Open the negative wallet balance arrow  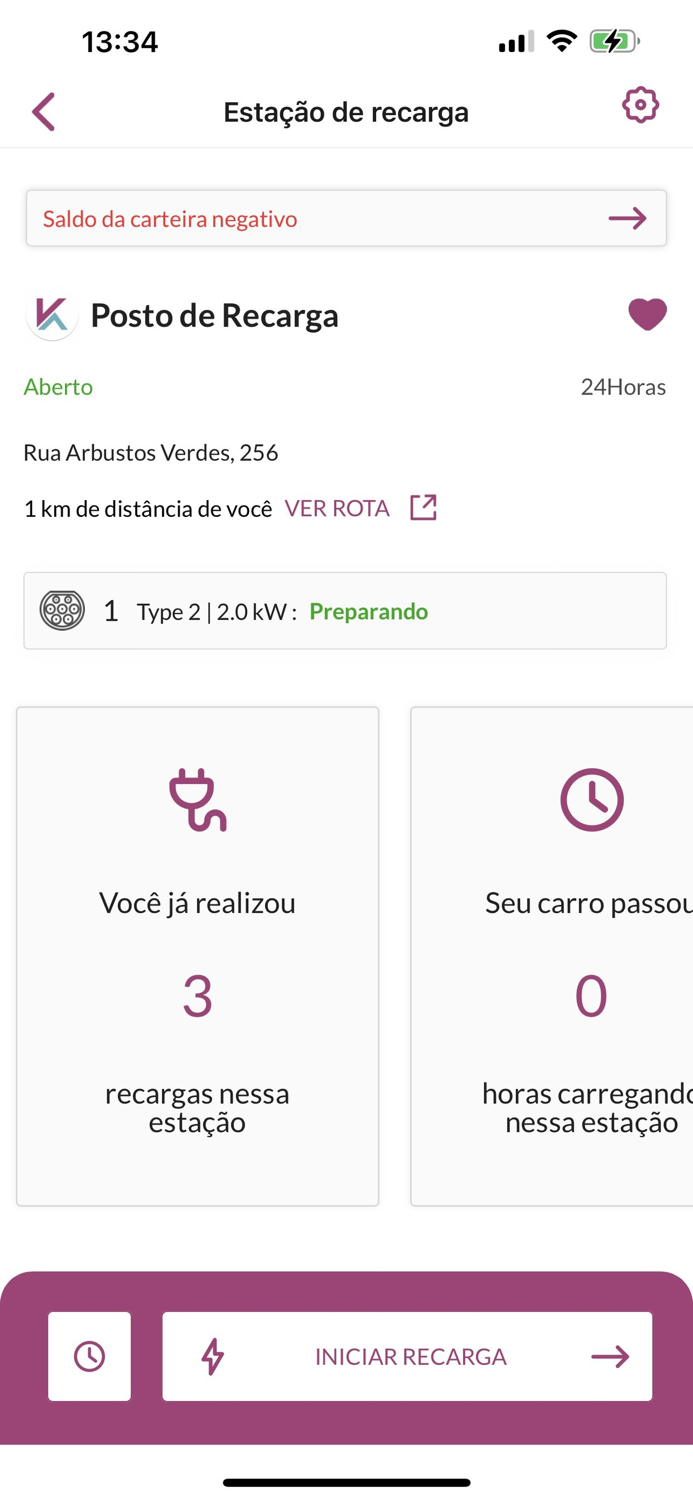point(627,218)
